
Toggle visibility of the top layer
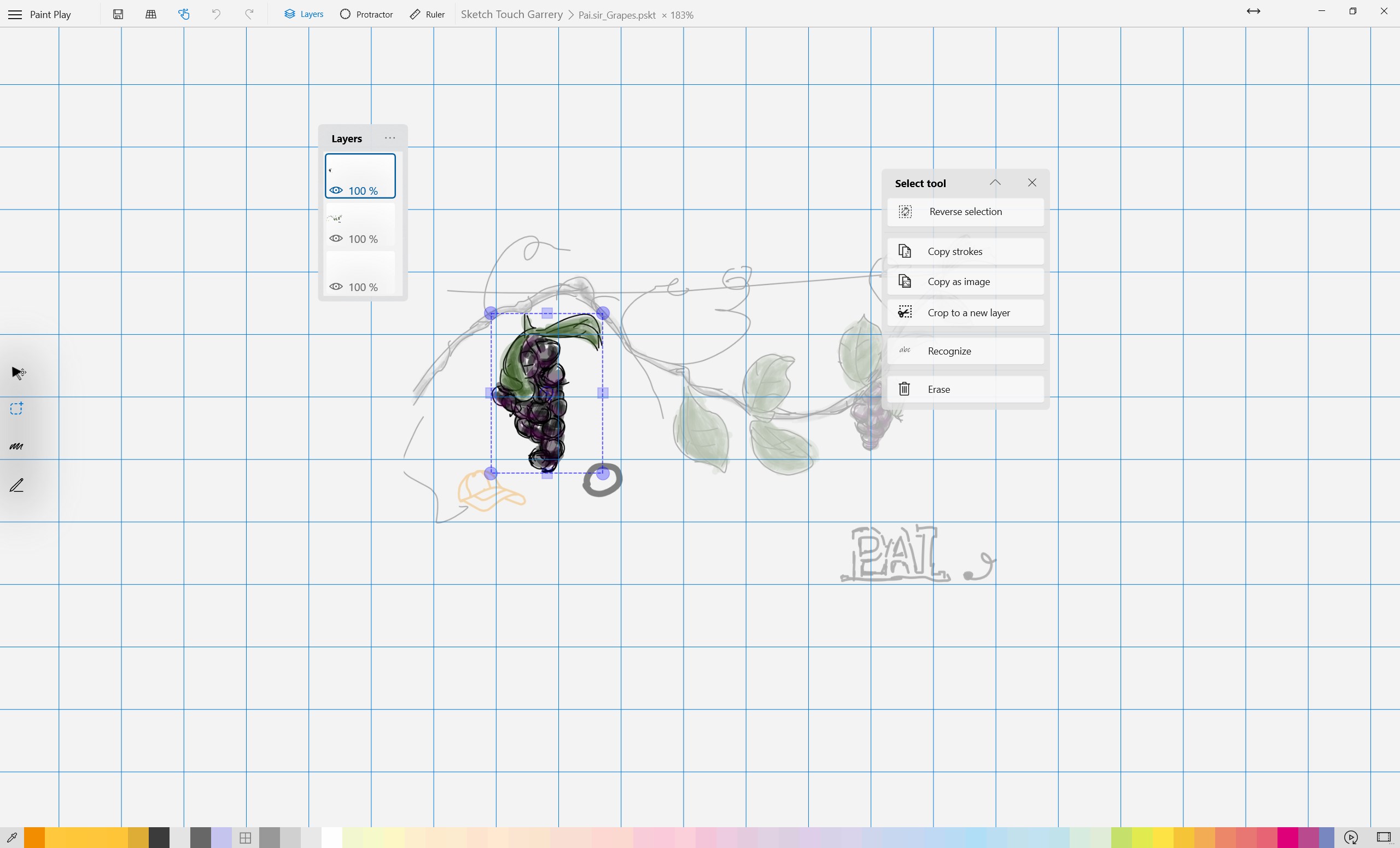tap(336, 191)
